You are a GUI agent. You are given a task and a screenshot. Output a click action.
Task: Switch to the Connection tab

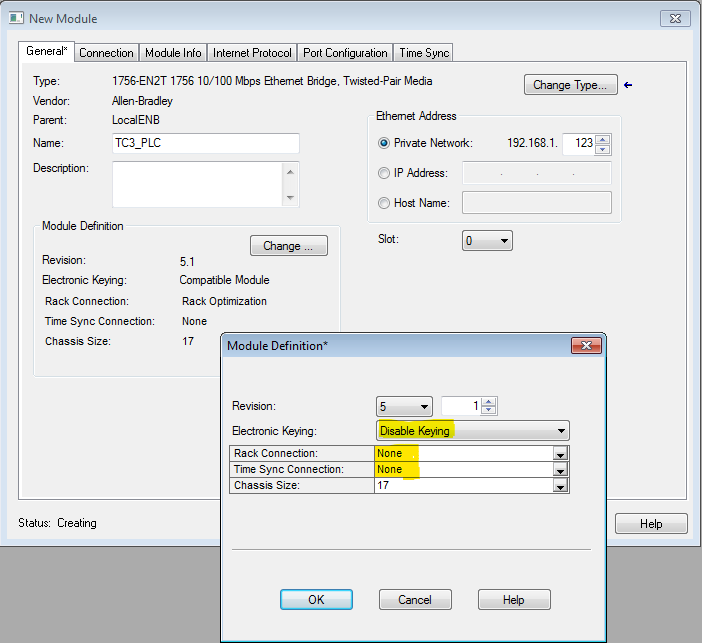(x=106, y=53)
